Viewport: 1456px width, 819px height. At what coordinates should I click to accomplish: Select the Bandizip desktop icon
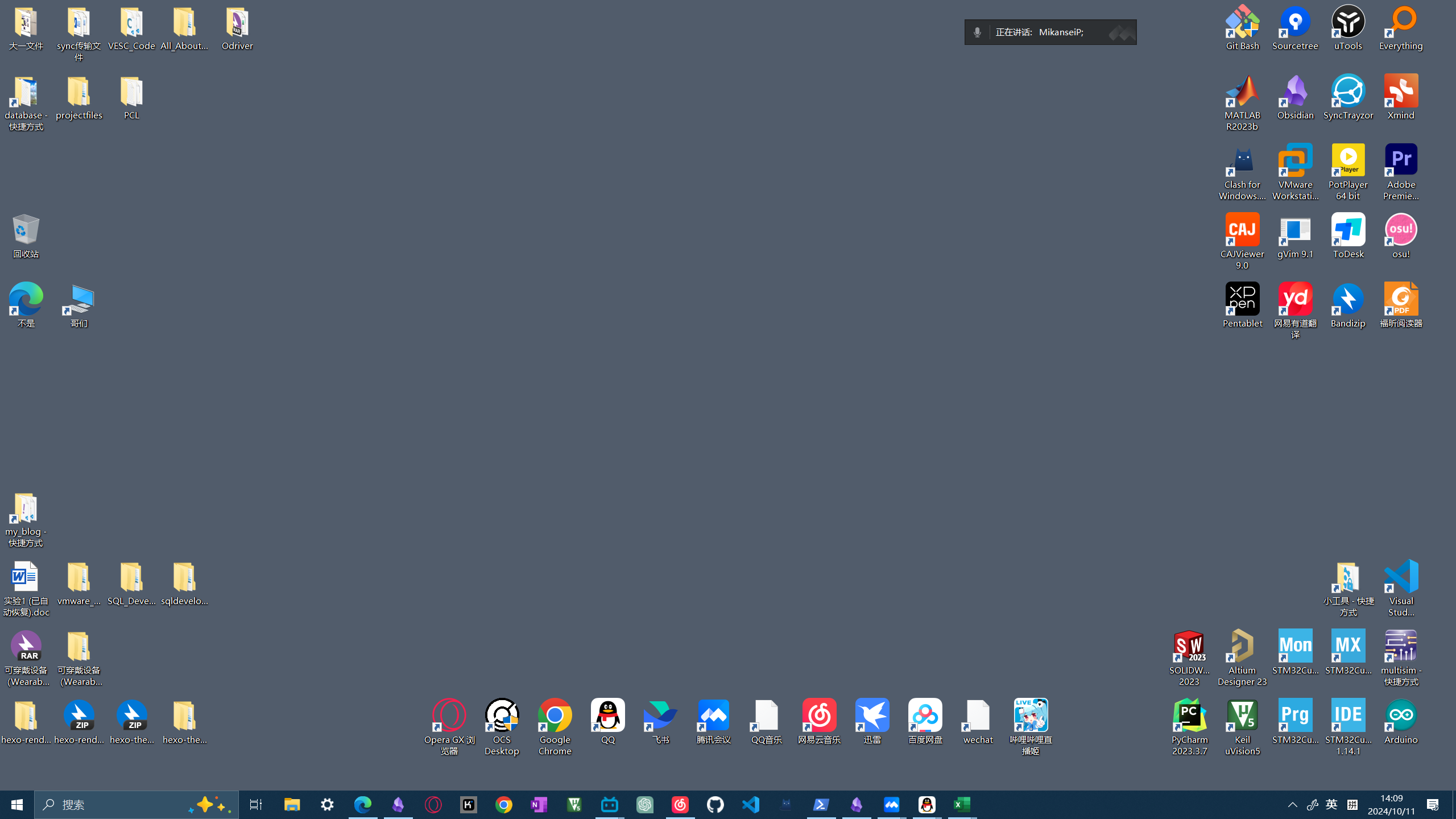pyautogui.click(x=1348, y=305)
